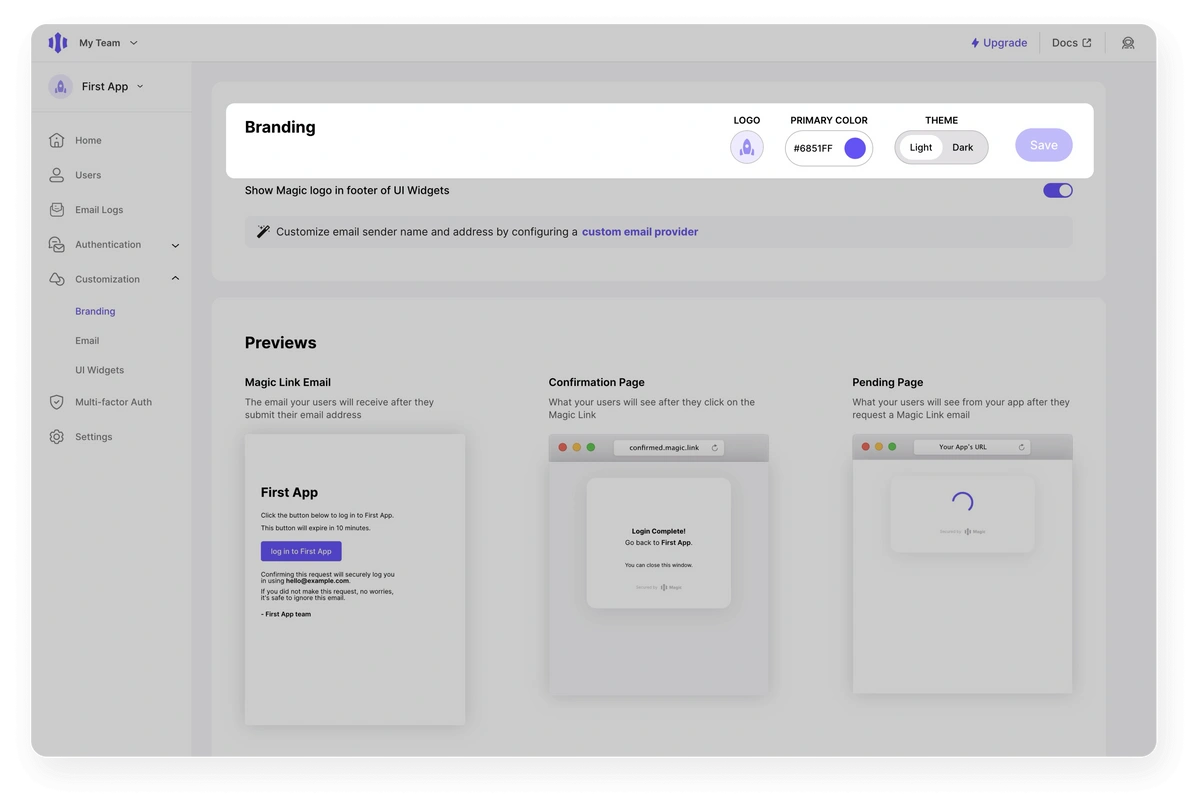Click the refresh icon in the confirmed.magic.link bar

(715, 448)
